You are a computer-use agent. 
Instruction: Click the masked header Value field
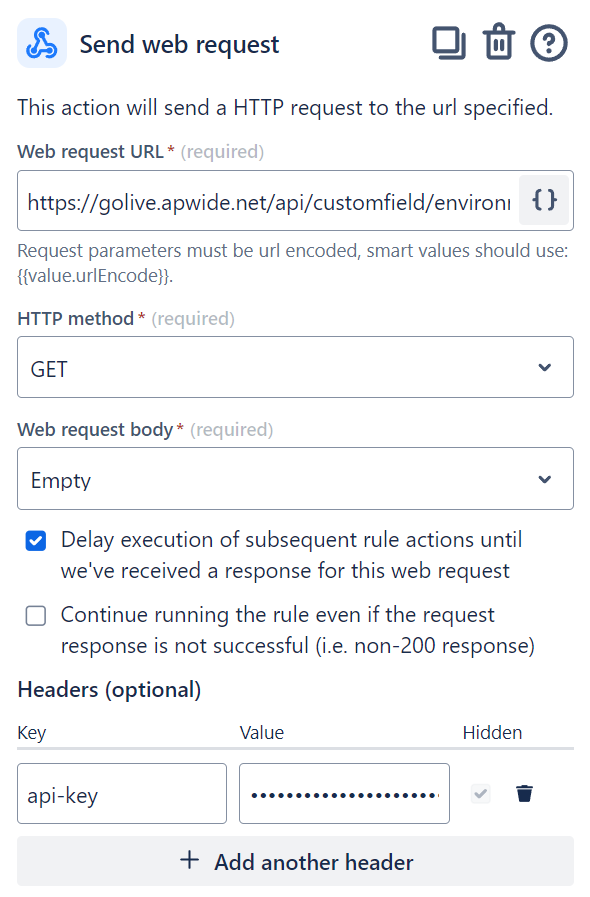345,793
